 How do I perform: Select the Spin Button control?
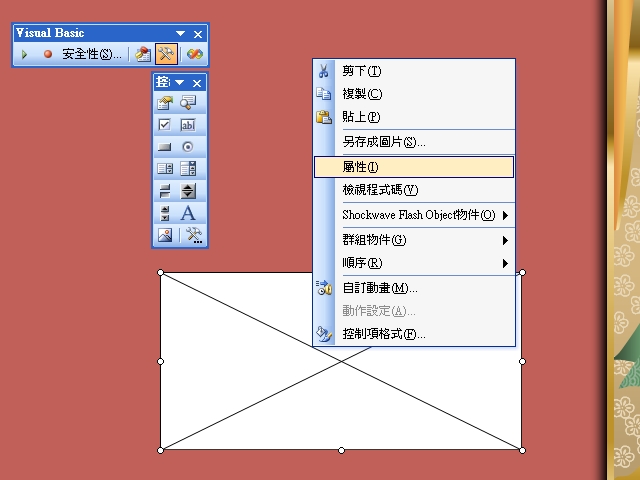click(x=188, y=191)
